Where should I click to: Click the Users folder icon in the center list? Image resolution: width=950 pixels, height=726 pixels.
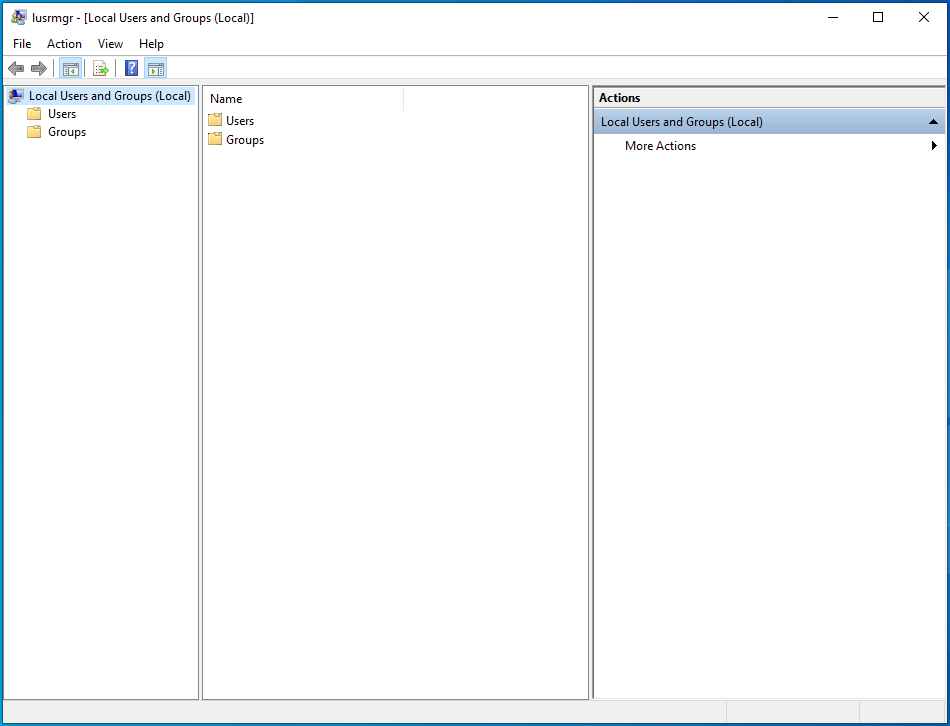point(215,120)
